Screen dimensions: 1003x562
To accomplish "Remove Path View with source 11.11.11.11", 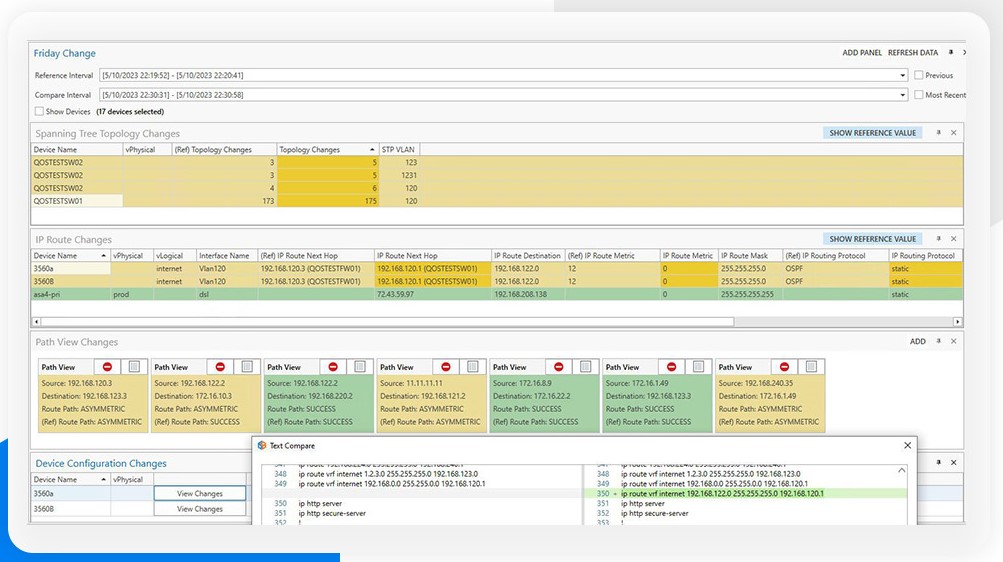I will 446,366.
